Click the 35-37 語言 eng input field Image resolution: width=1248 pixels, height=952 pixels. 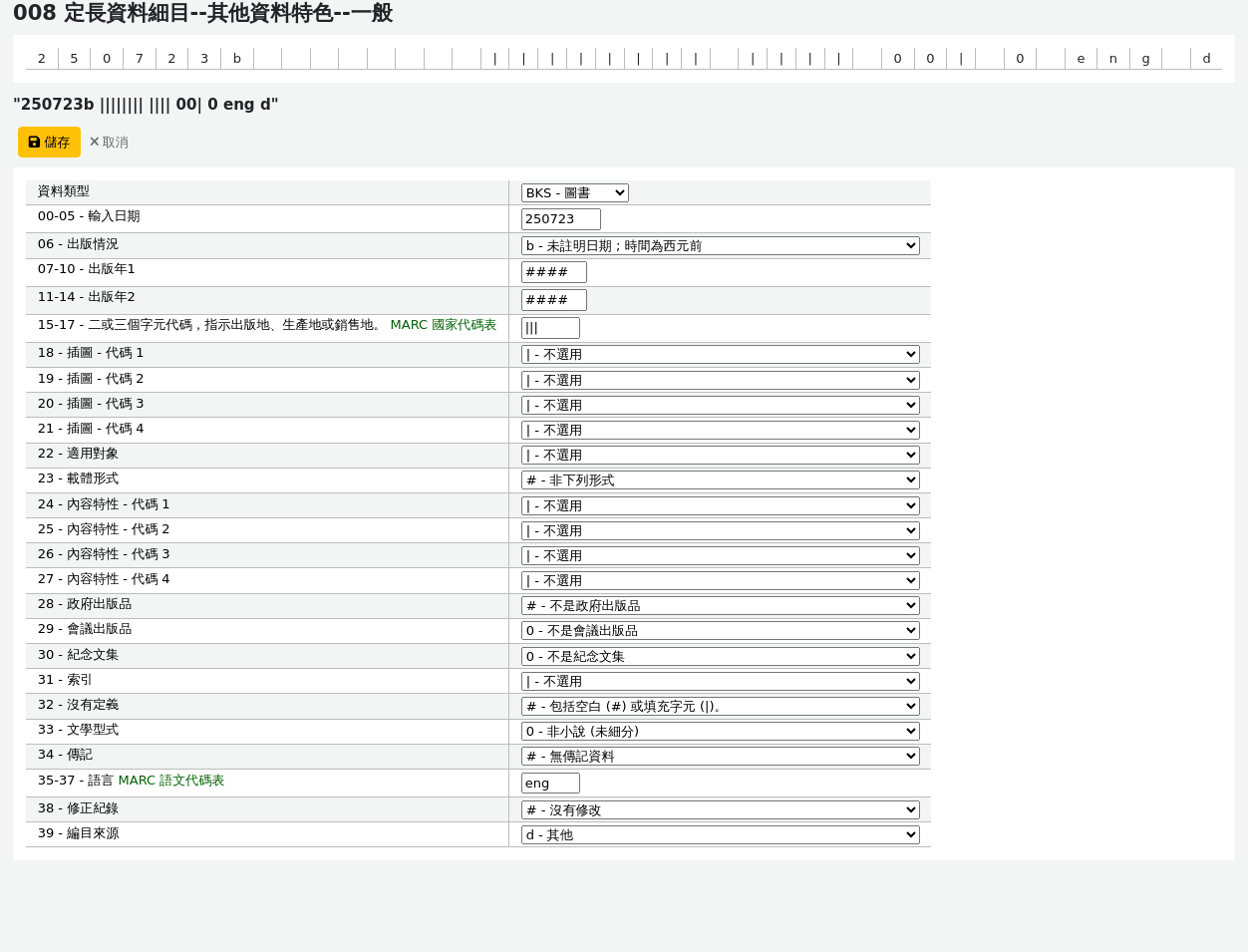coord(550,784)
